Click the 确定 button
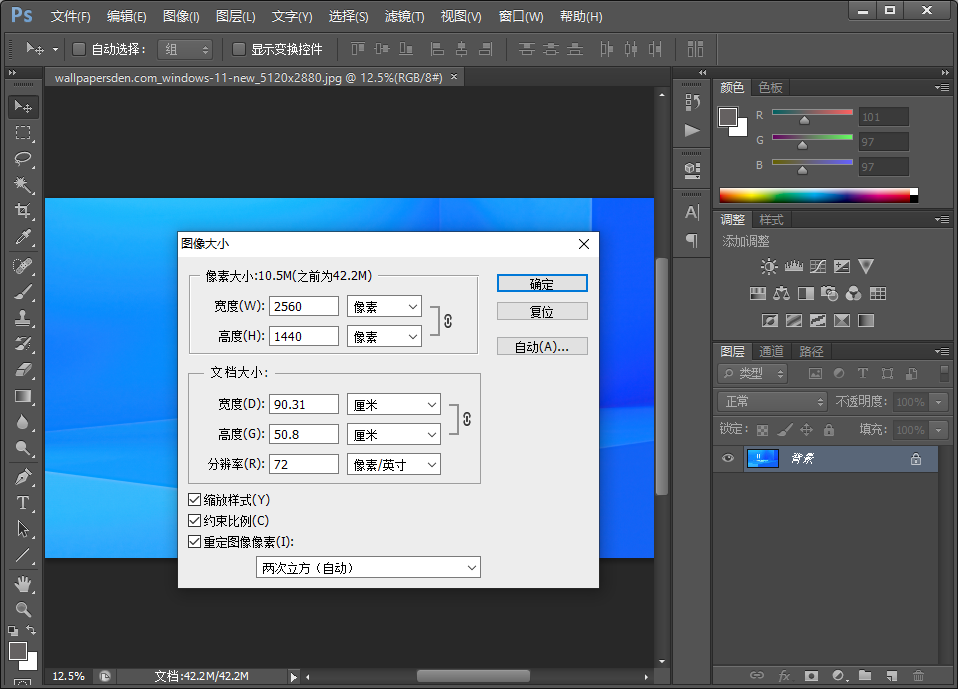Viewport: 958px width, 689px height. click(x=541, y=284)
